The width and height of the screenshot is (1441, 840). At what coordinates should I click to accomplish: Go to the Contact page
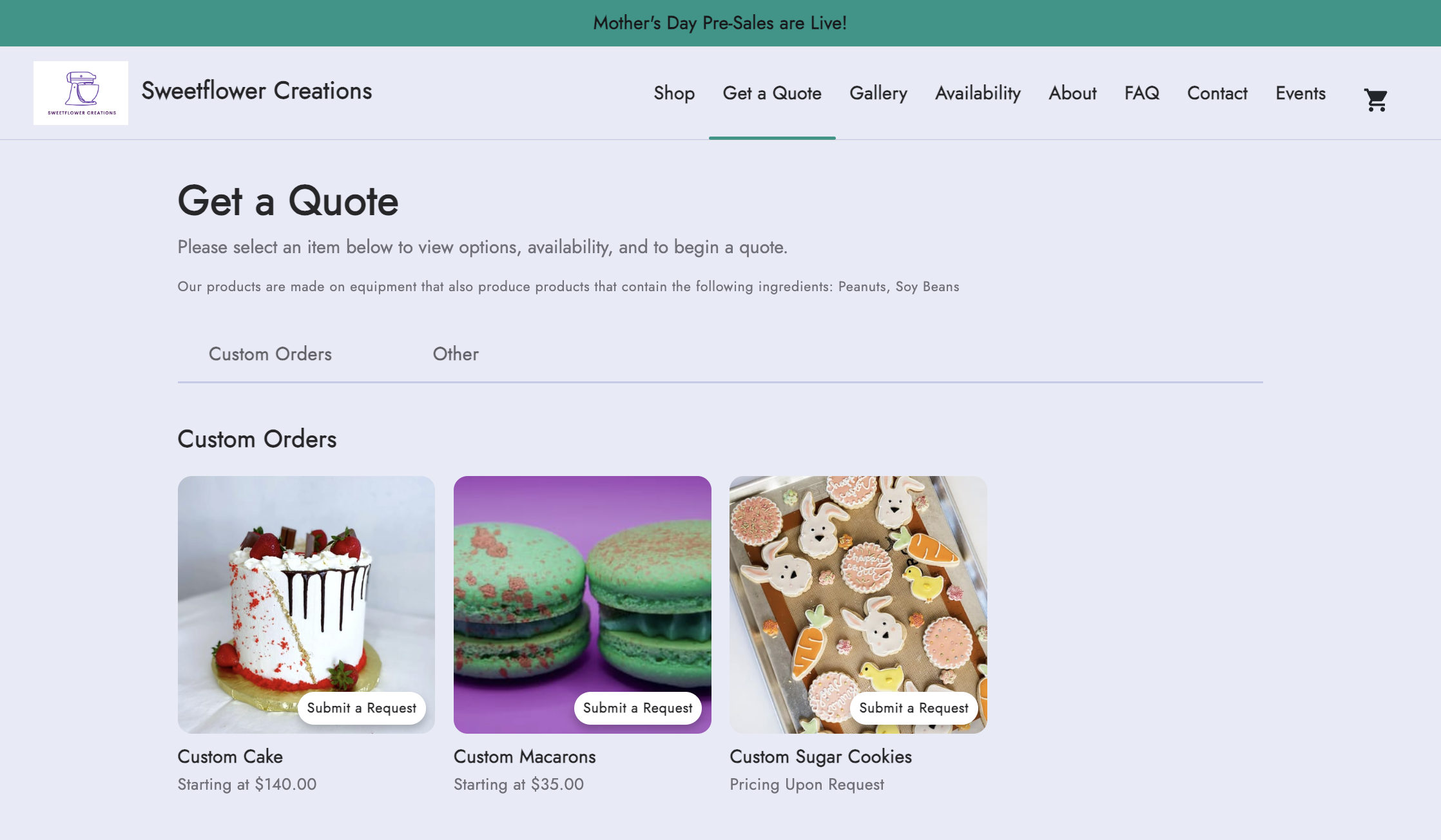pos(1217,93)
